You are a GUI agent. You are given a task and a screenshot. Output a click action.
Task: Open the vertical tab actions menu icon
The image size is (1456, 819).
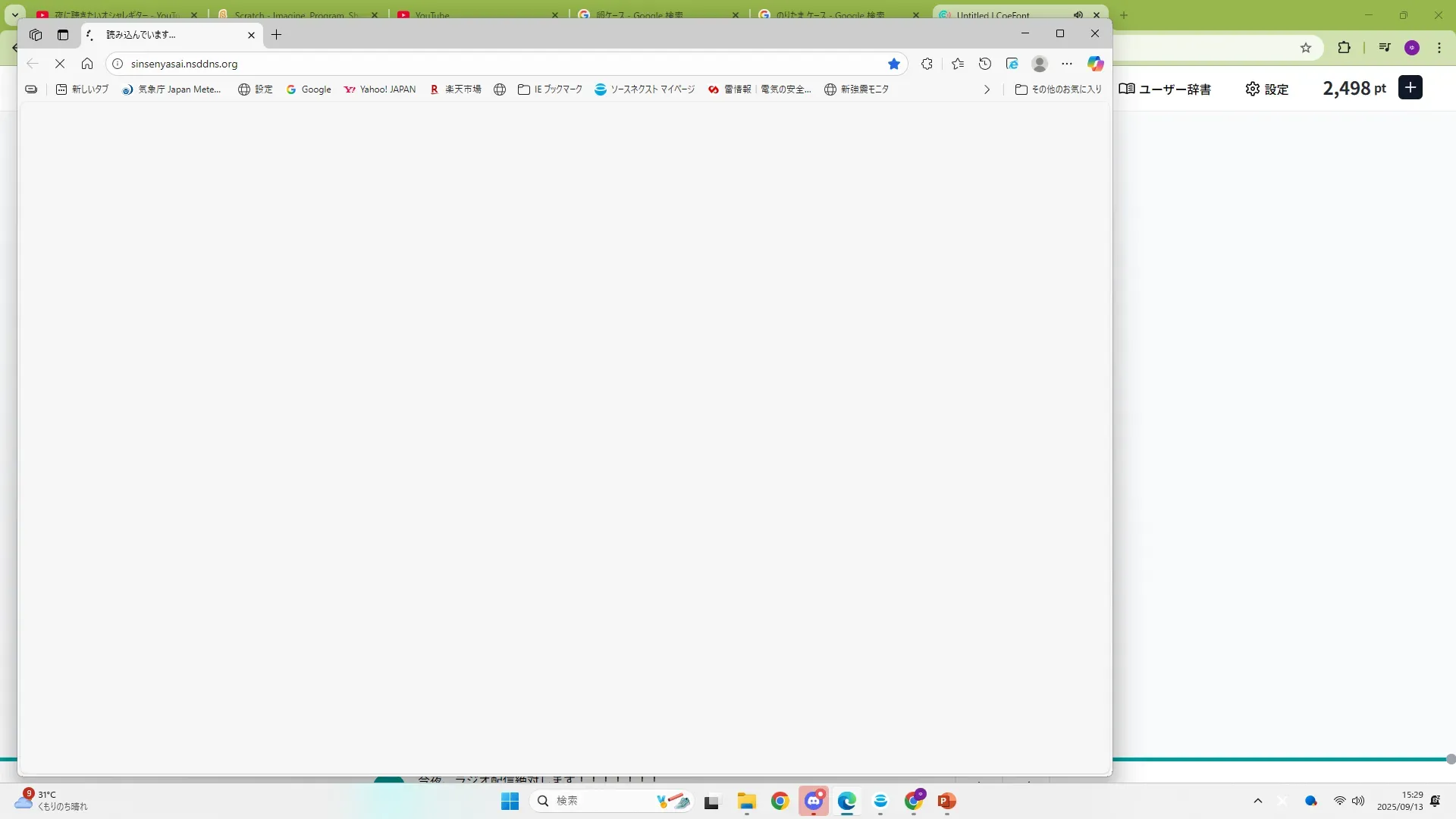(x=63, y=35)
